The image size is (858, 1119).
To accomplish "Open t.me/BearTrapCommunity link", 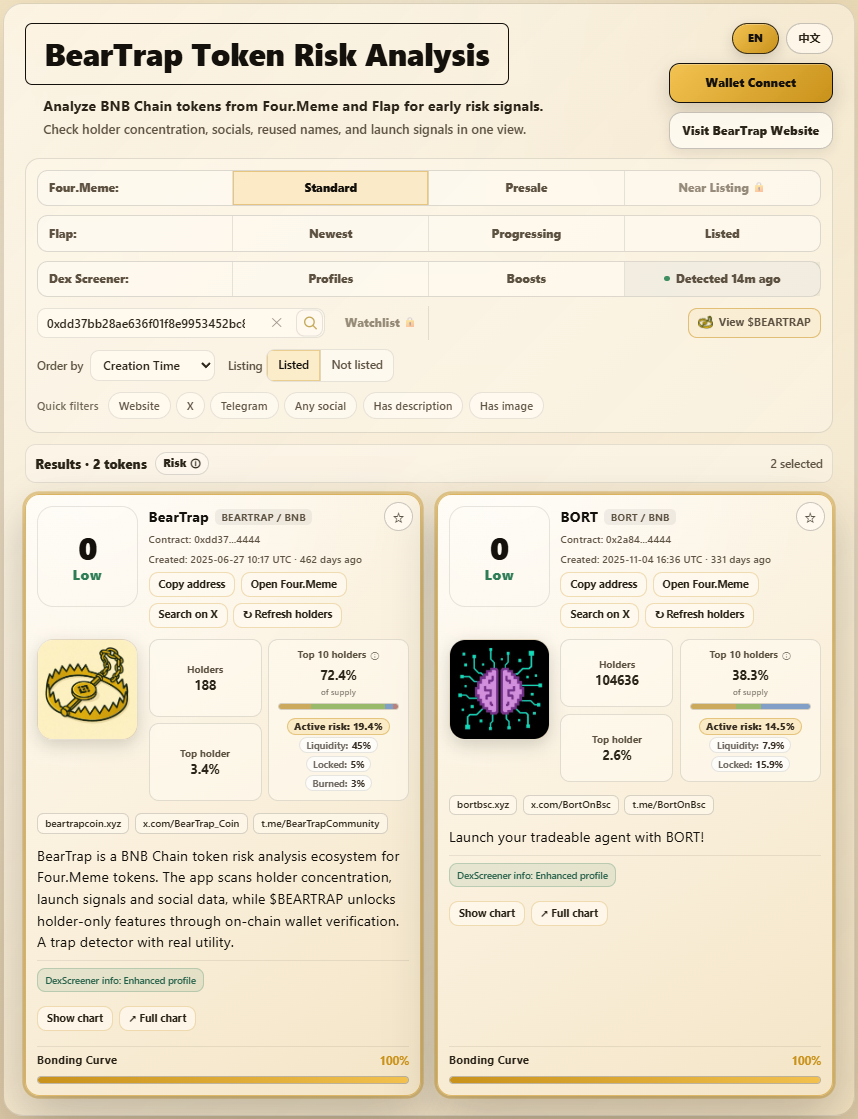I will coord(320,824).
